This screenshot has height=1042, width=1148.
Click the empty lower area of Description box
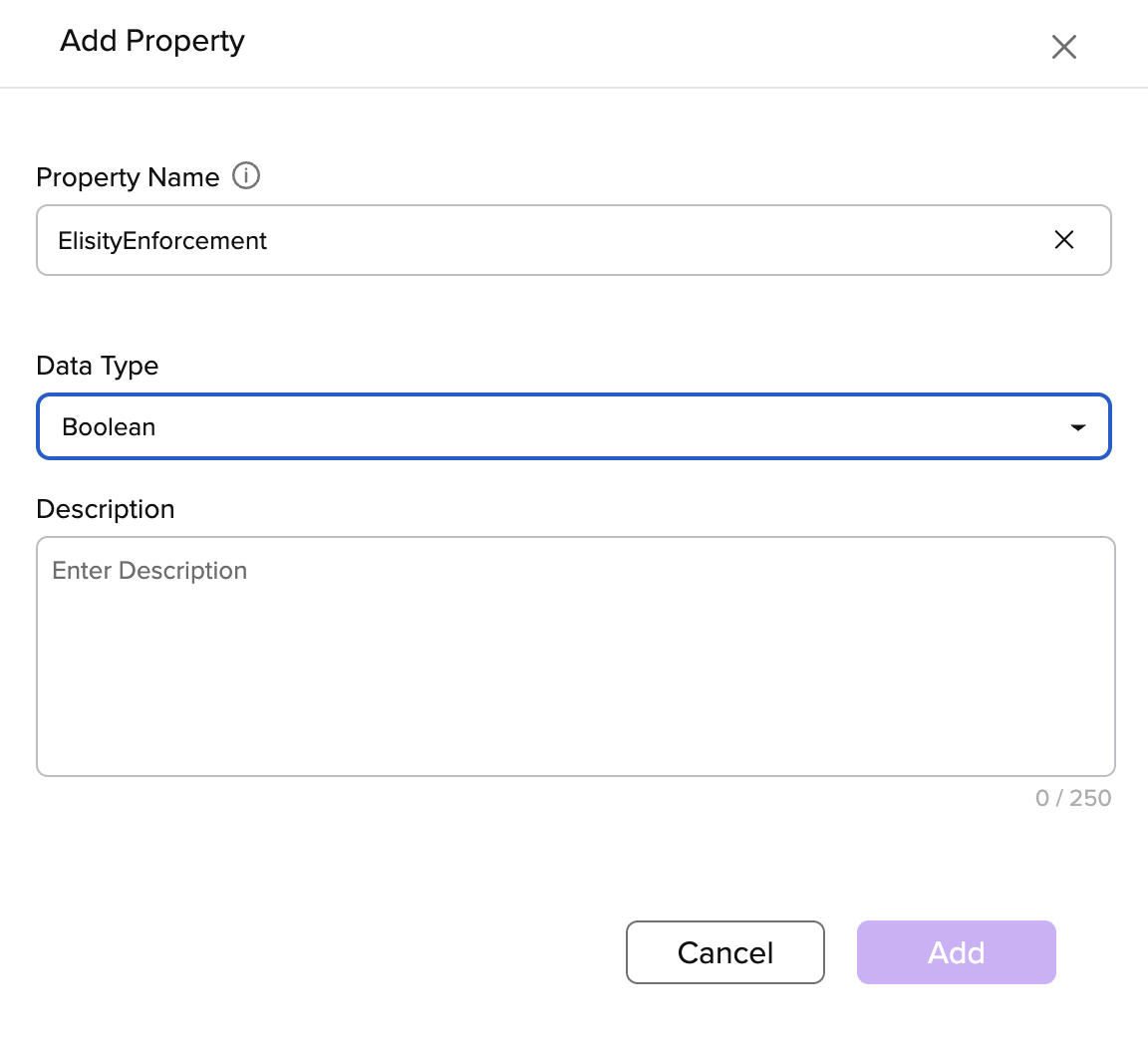click(575, 727)
